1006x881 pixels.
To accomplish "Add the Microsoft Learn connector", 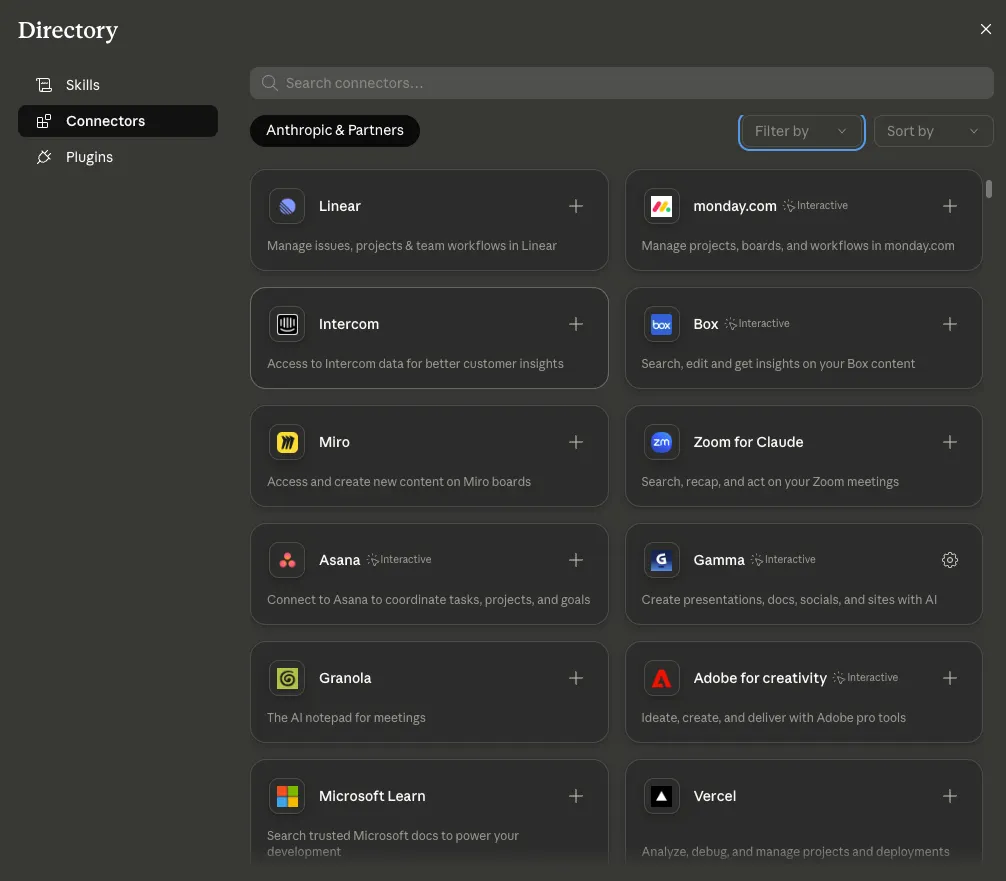I will click(x=575, y=796).
